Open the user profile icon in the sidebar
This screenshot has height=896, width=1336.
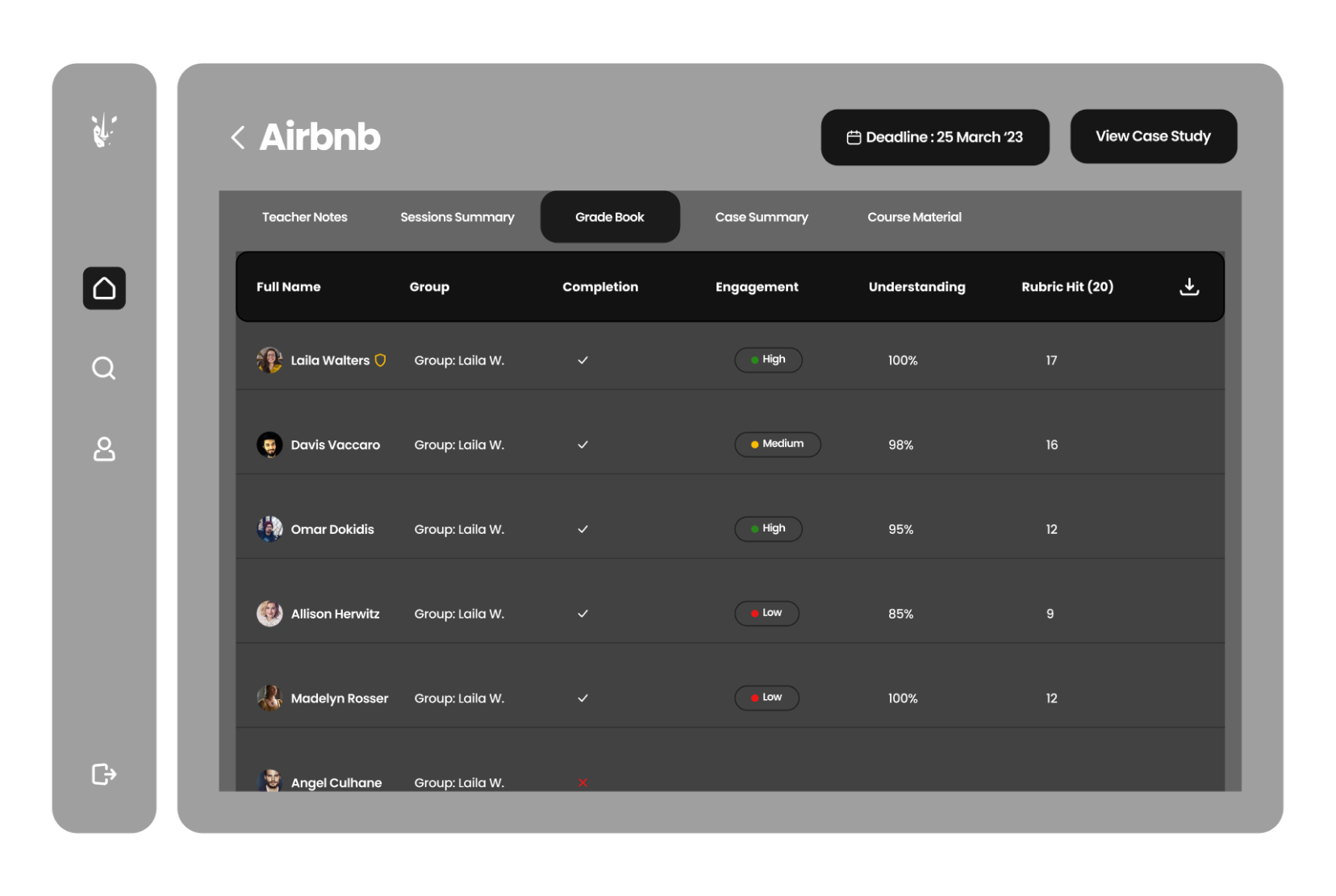coord(104,450)
